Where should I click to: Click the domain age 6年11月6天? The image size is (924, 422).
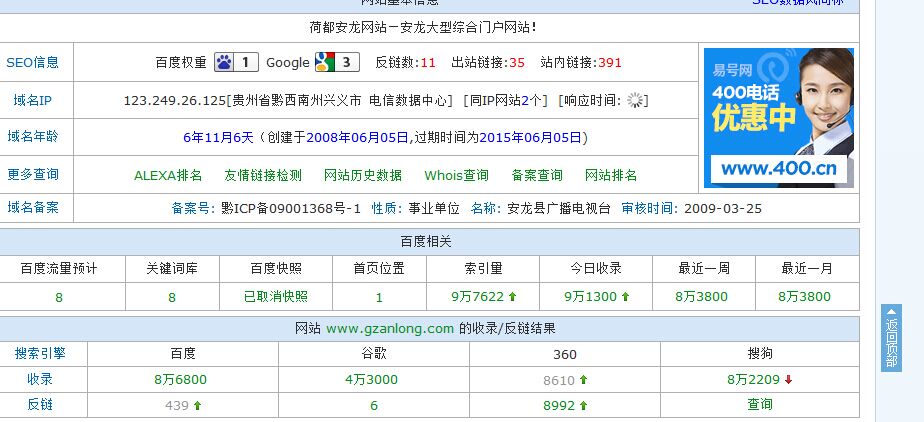click(218, 138)
